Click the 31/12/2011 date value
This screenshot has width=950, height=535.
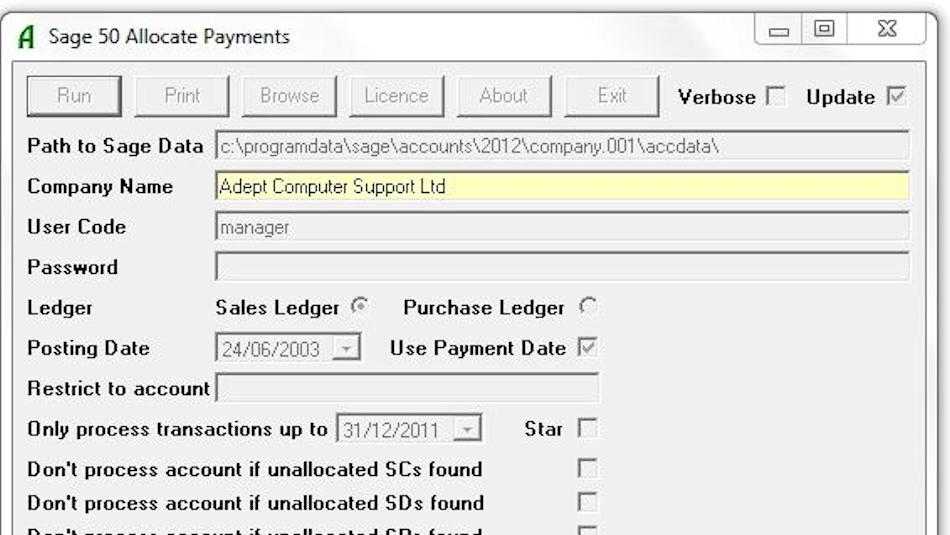point(391,430)
